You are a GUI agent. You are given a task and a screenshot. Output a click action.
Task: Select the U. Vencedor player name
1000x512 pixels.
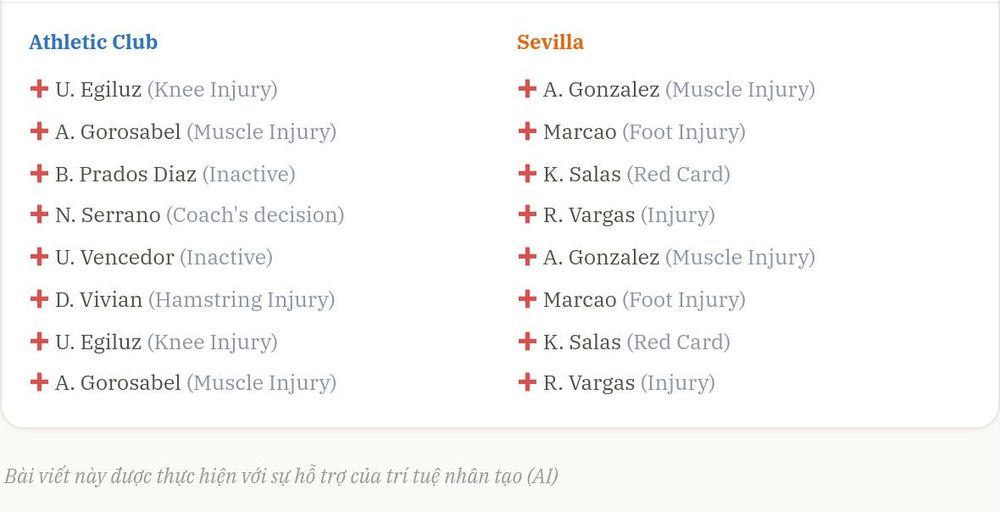(x=114, y=258)
